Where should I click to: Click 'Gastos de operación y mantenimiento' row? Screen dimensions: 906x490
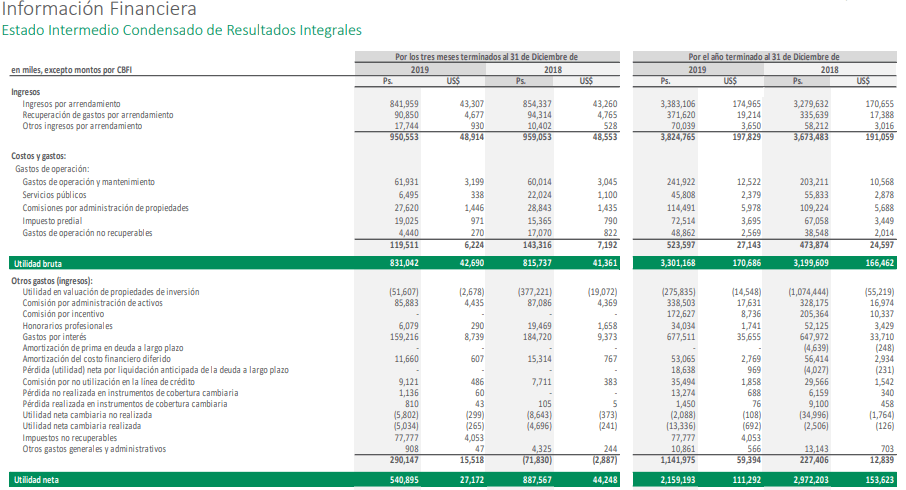point(88,182)
